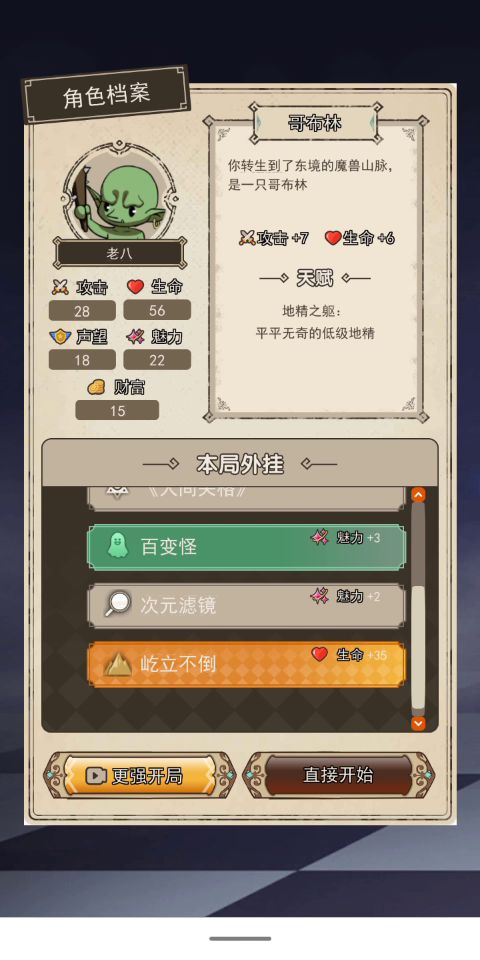Click the crossed swords attack icon
480x960 pixels.
click(60, 287)
